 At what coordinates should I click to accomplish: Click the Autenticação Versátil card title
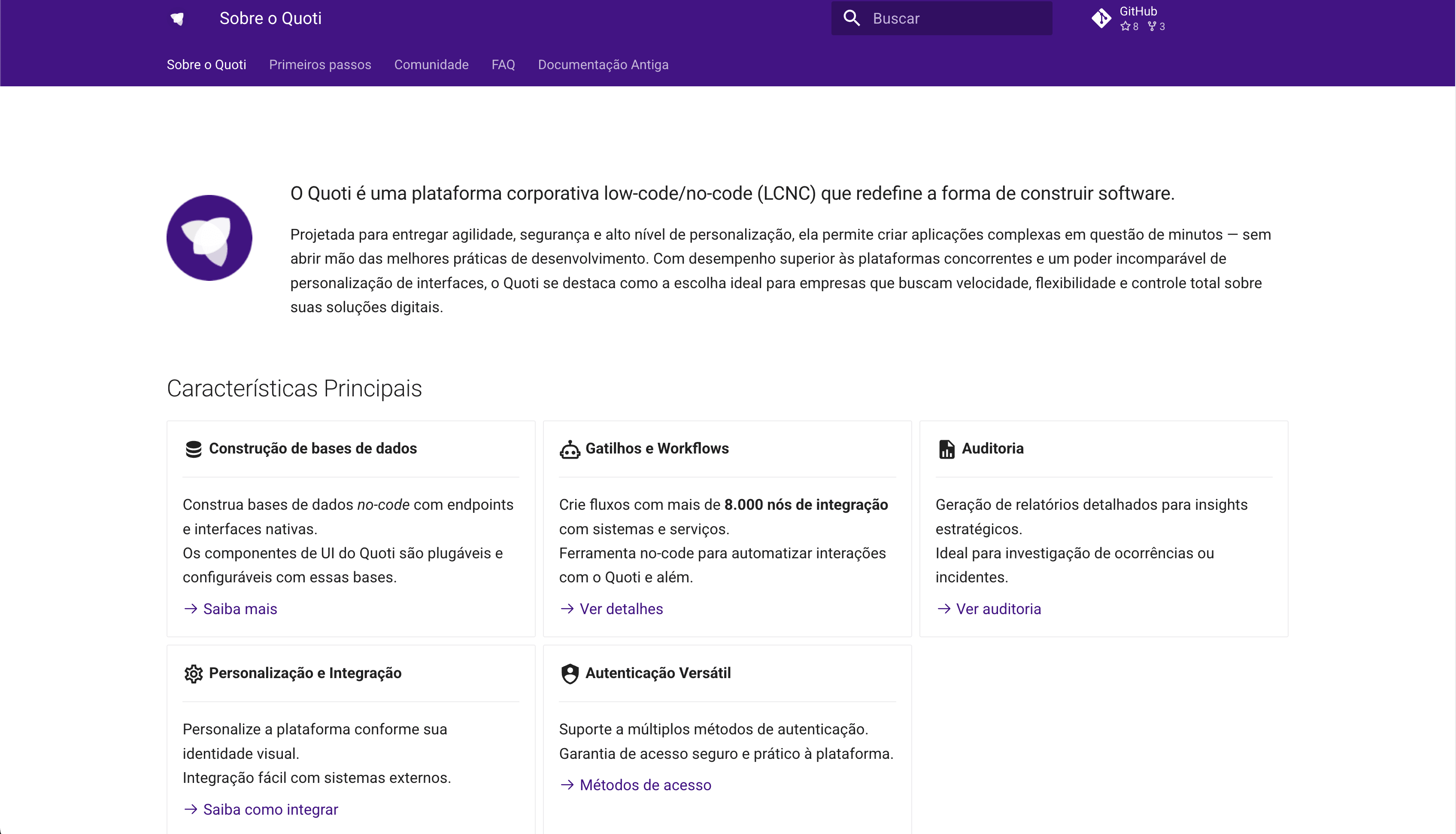[x=658, y=673]
